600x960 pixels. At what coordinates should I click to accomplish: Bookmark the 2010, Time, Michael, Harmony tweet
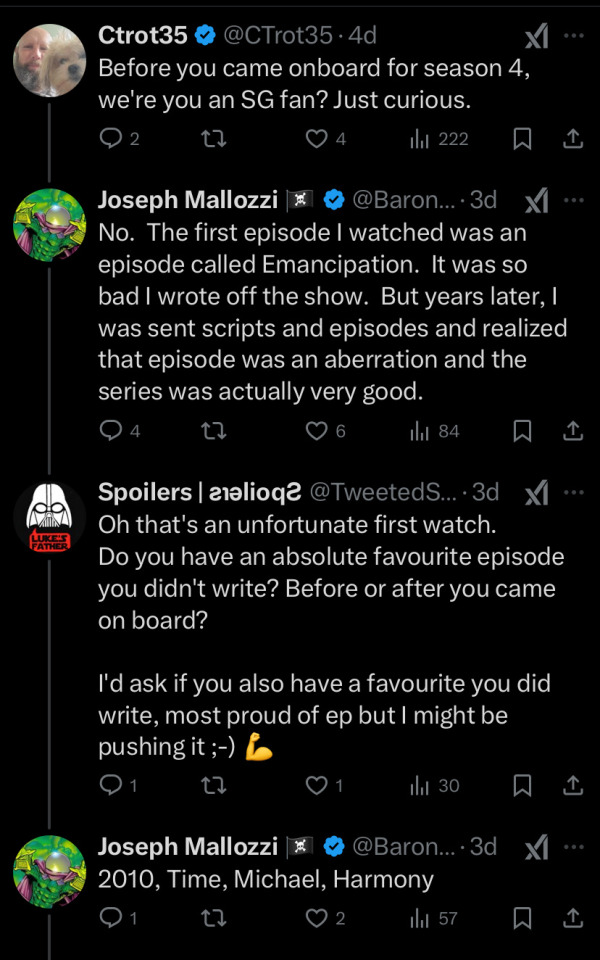[x=521, y=917]
